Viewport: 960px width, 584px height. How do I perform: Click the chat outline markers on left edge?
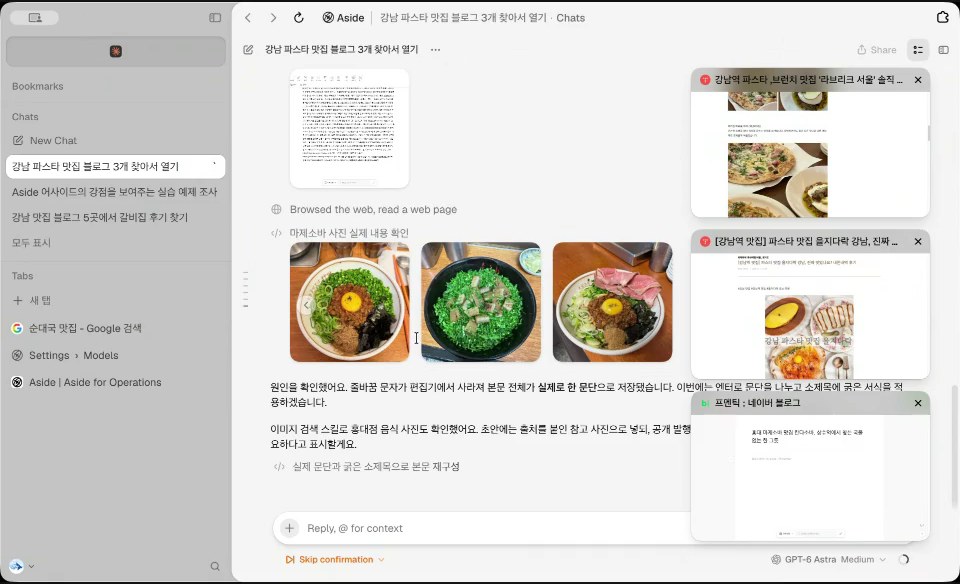coord(246,289)
